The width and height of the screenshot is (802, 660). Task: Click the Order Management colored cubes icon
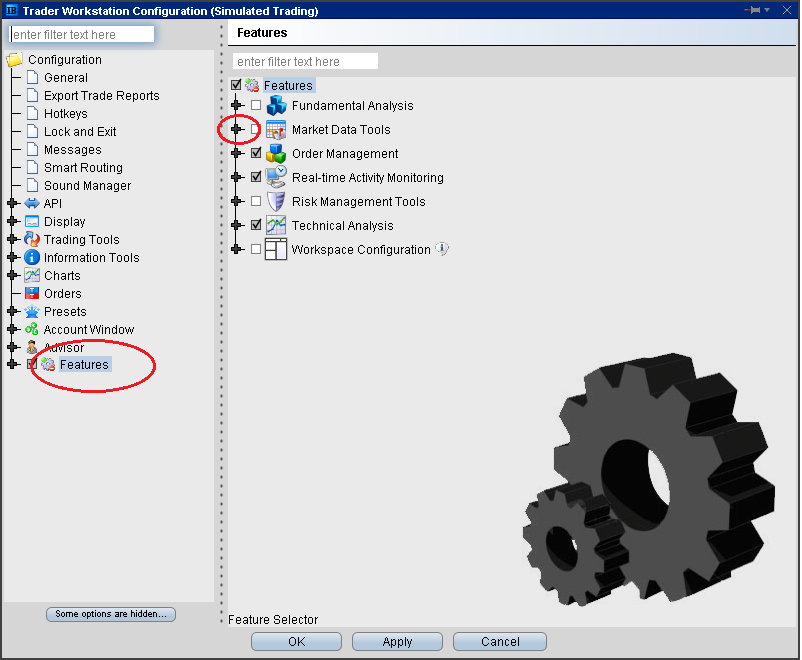coord(276,153)
